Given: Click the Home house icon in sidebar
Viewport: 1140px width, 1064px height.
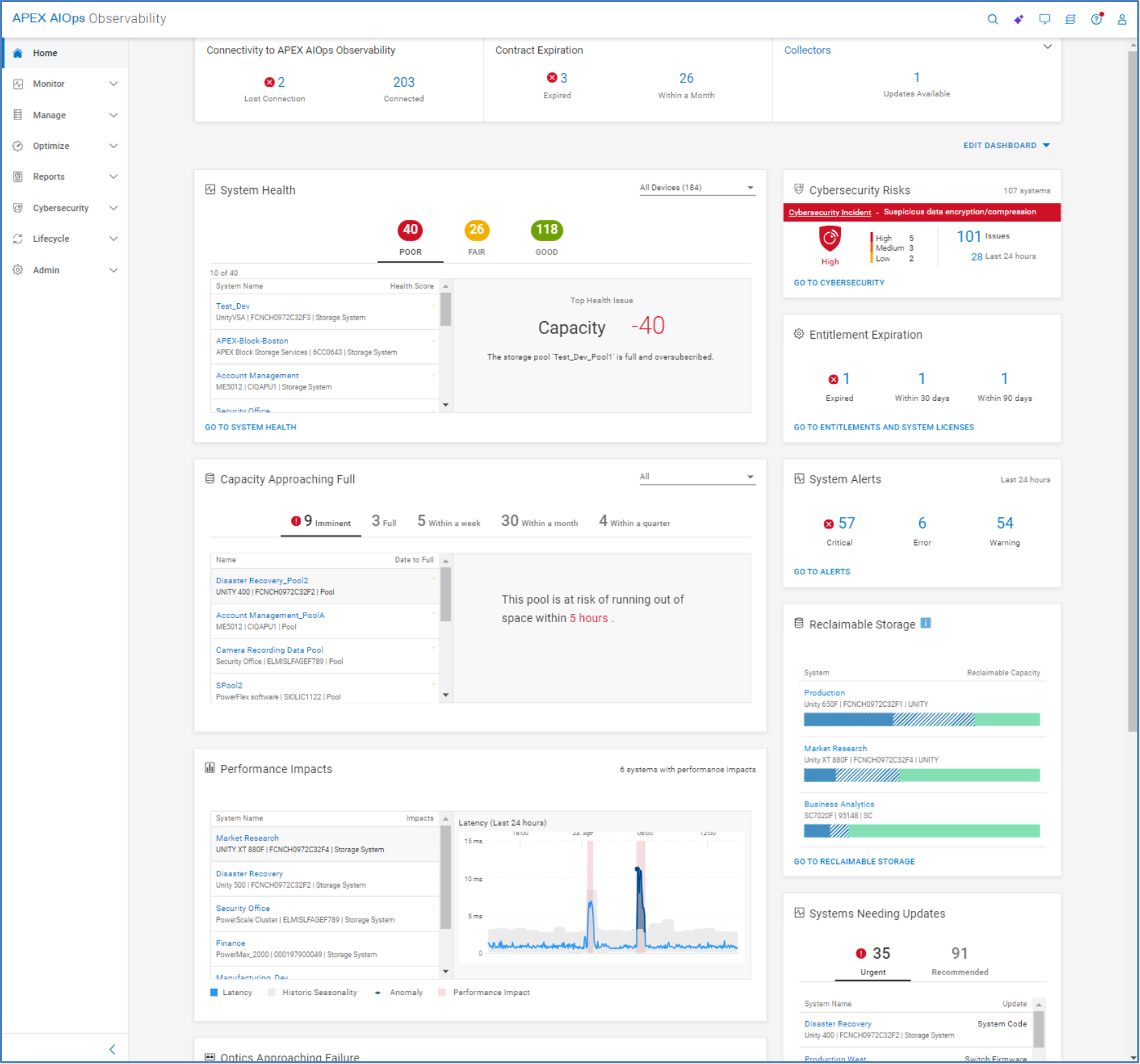Looking at the screenshot, I should click(18, 53).
